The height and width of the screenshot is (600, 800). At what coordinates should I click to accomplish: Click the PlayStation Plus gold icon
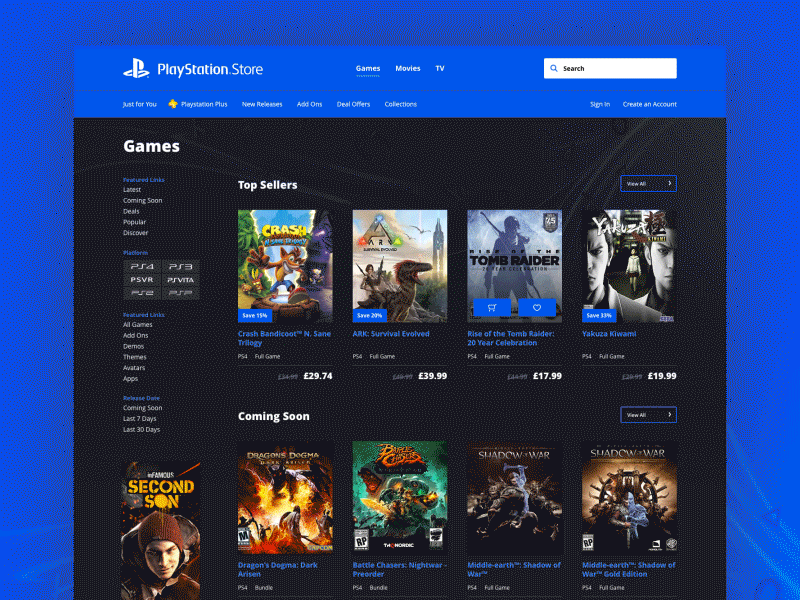click(173, 104)
